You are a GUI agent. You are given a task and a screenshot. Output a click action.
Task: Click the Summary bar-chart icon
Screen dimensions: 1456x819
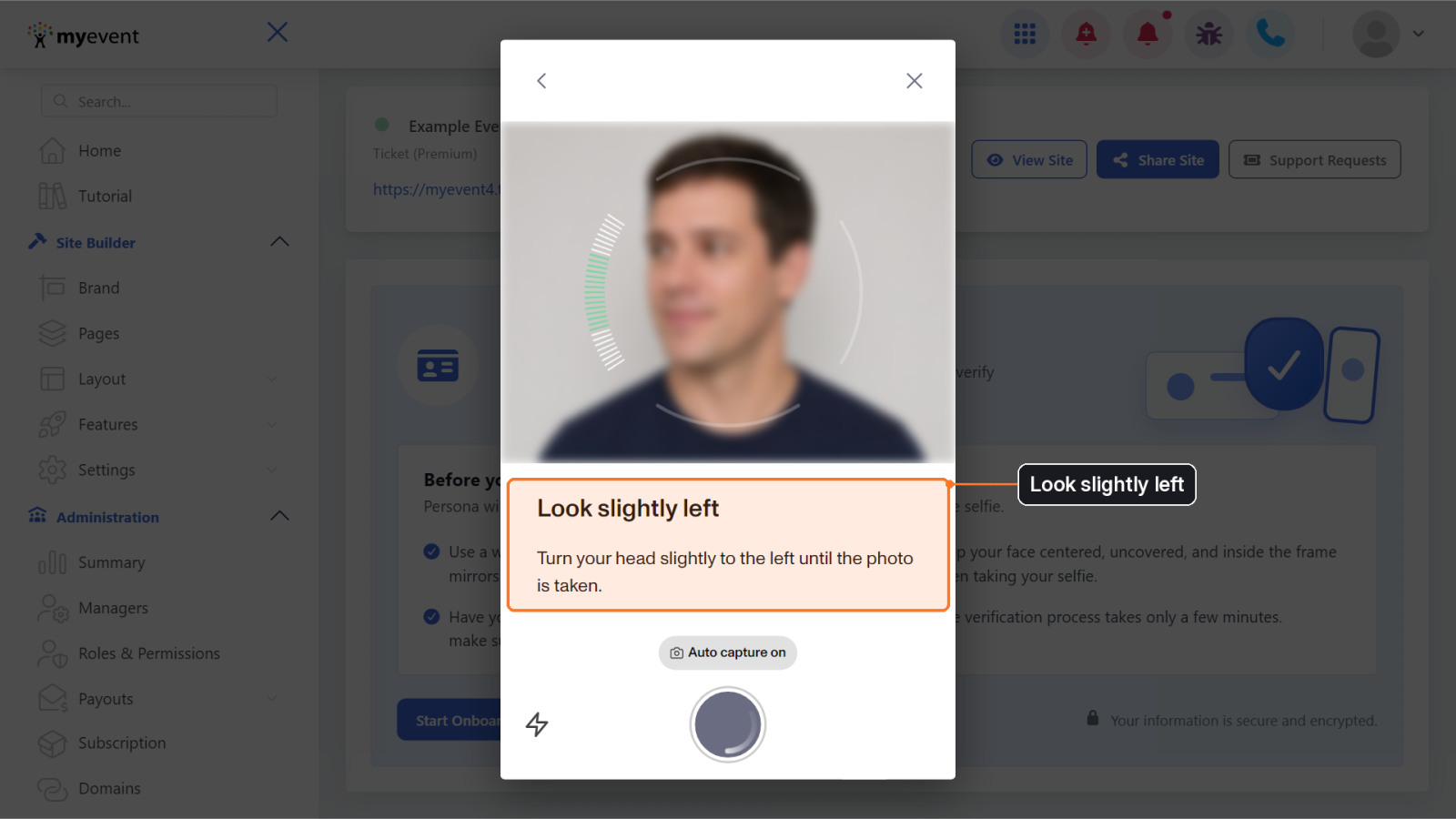pyautogui.click(x=53, y=562)
